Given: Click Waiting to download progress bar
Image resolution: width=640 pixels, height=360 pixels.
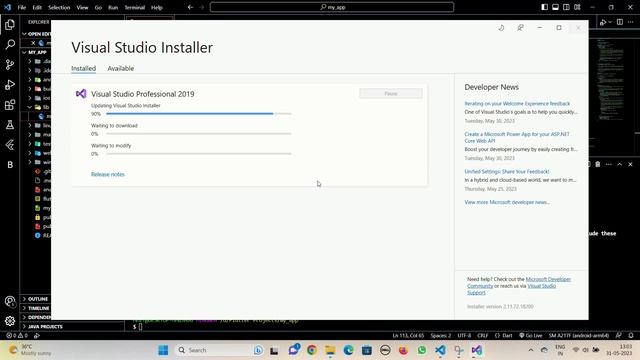Looking at the screenshot, I should 199,133.
